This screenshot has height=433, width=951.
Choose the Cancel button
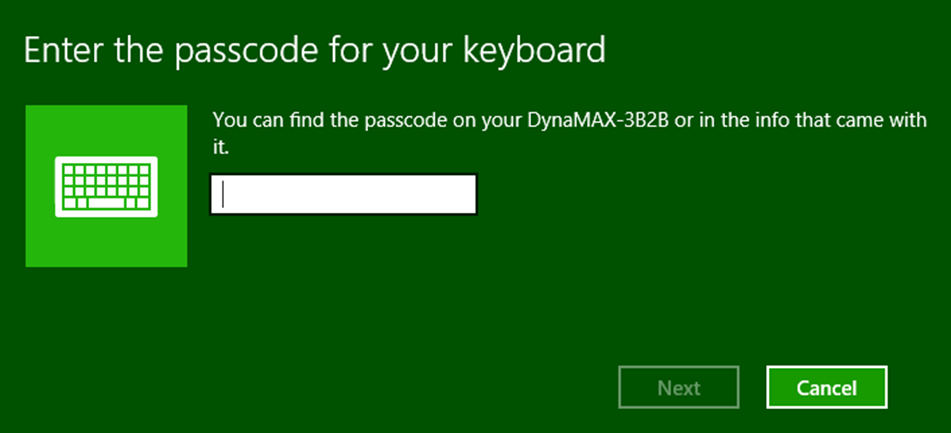coord(827,388)
